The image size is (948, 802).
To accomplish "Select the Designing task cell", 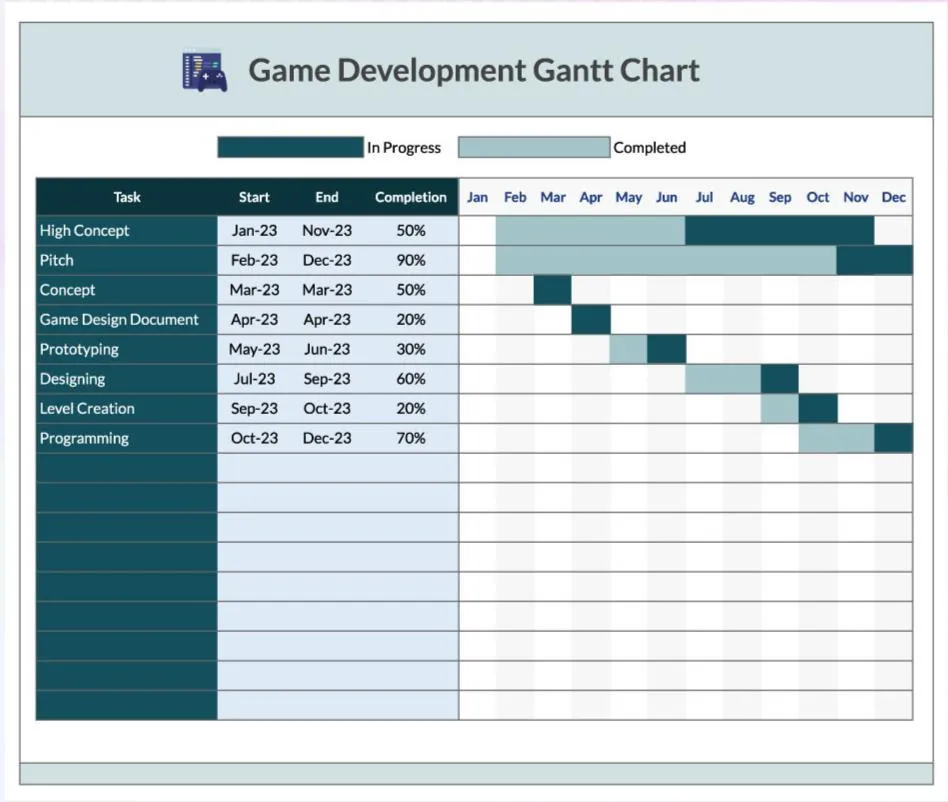I will (127, 378).
